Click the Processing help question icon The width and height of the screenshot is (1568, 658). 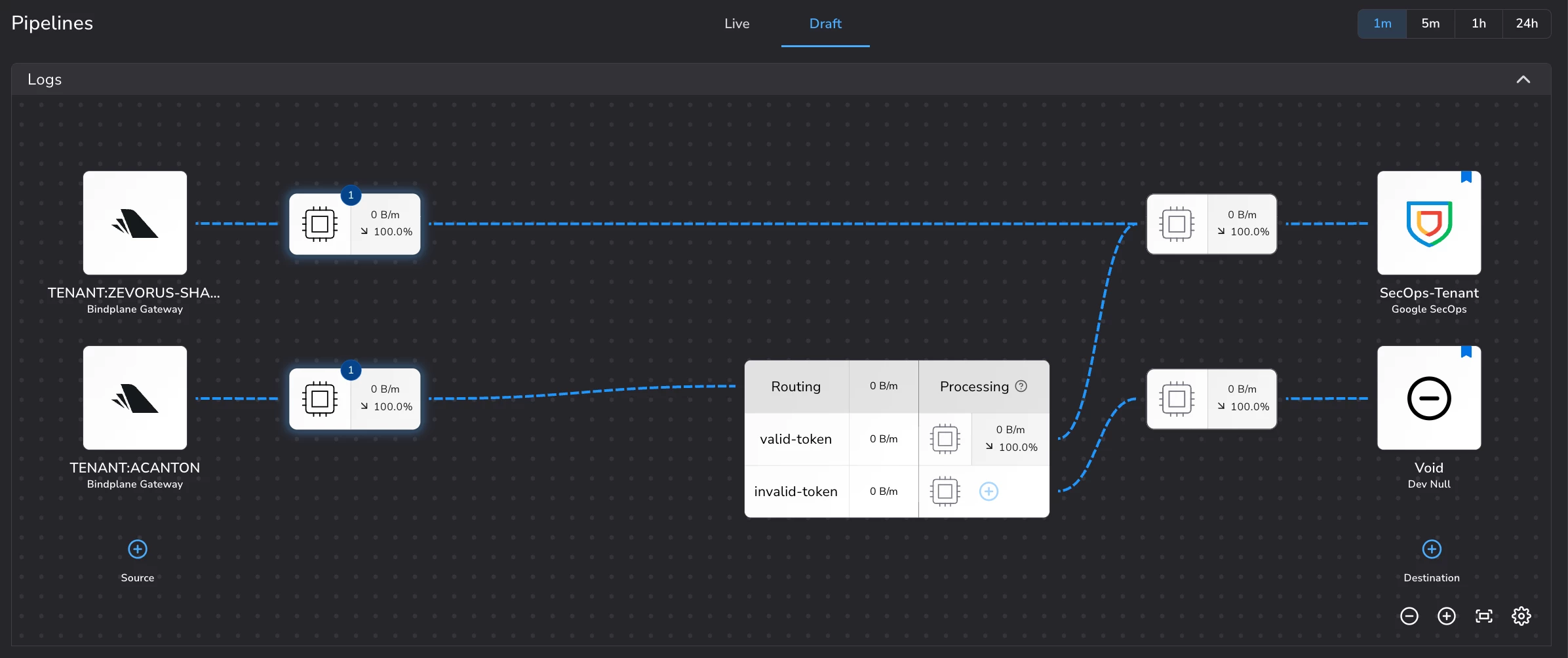1021,386
